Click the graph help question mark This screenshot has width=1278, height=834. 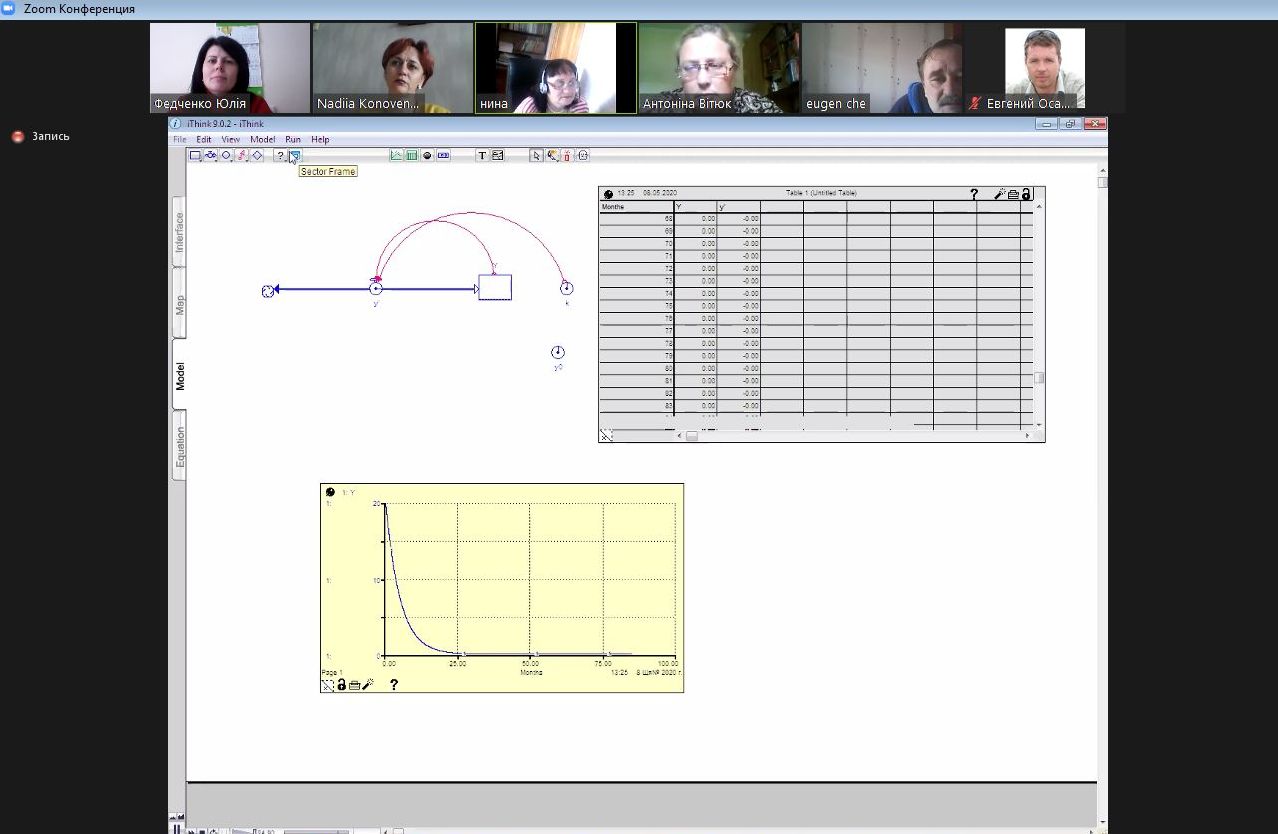(394, 685)
